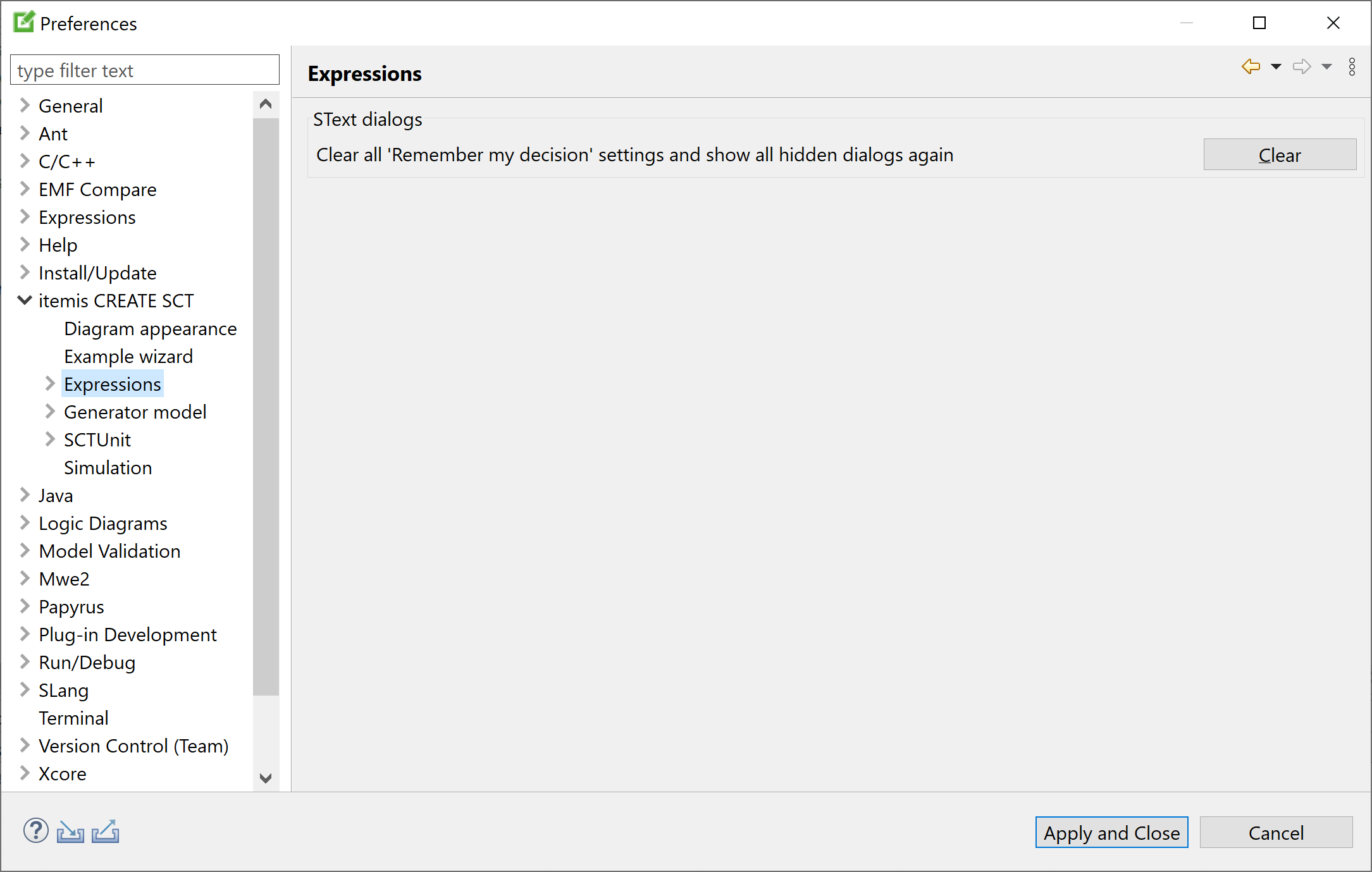Select the Simulation preference page
The width and height of the screenshot is (1372, 872).
click(108, 468)
